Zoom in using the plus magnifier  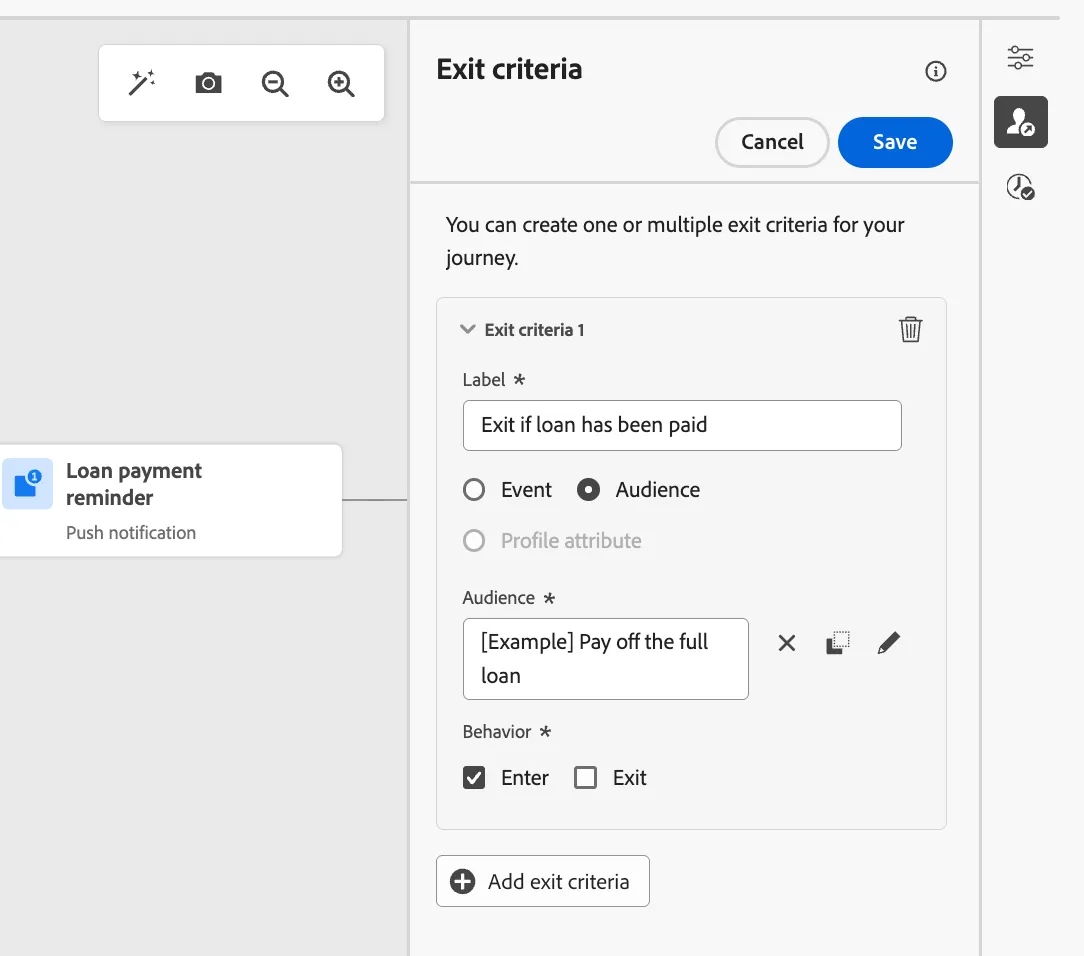click(x=341, y=84)
